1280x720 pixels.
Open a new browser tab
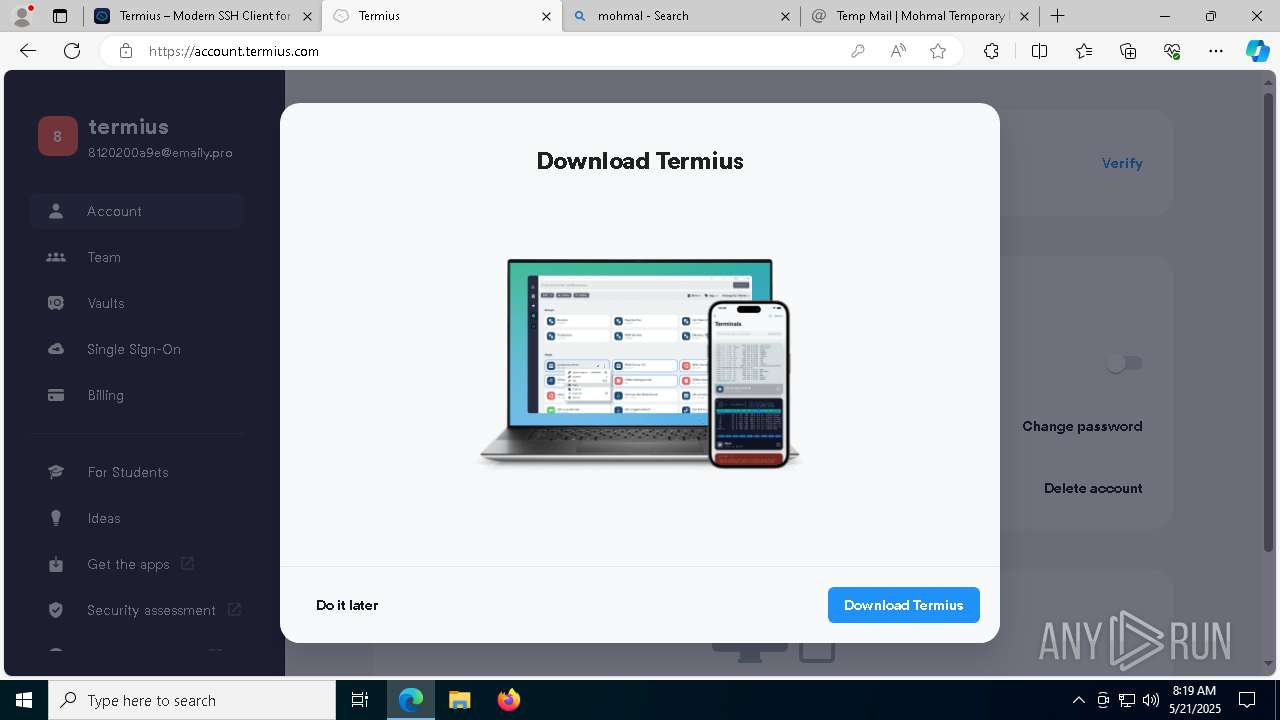coord(1057,16)
